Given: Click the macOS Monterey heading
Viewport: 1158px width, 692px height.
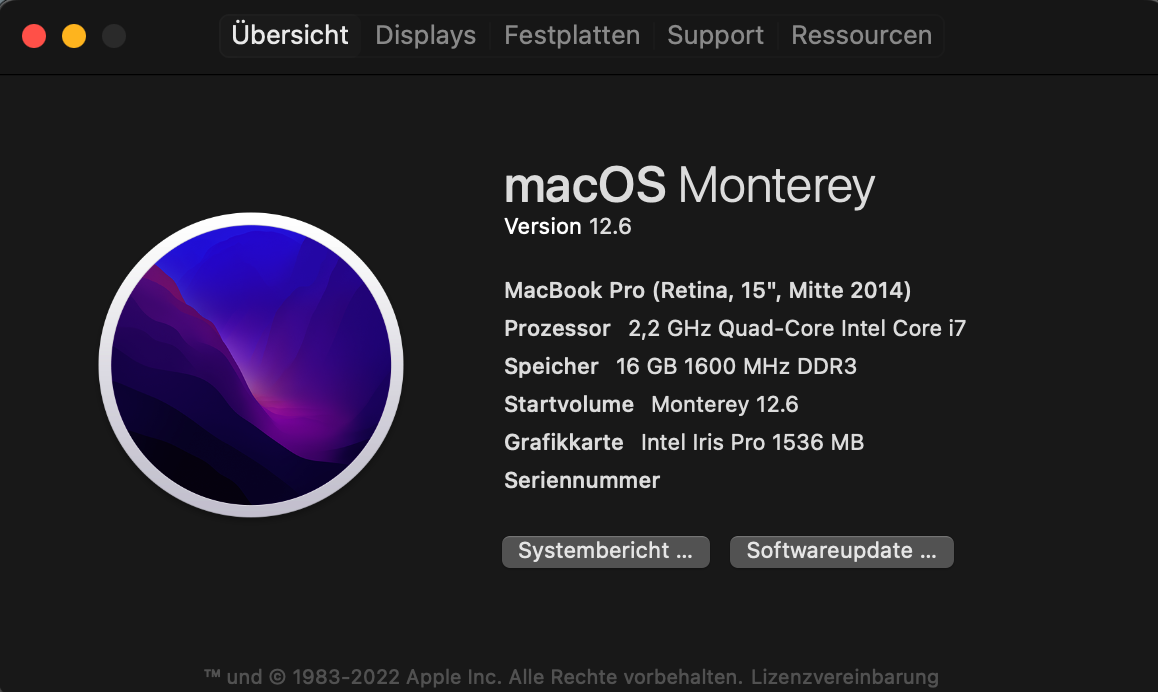Looking at the screenshot, I should tap(689, 186).
